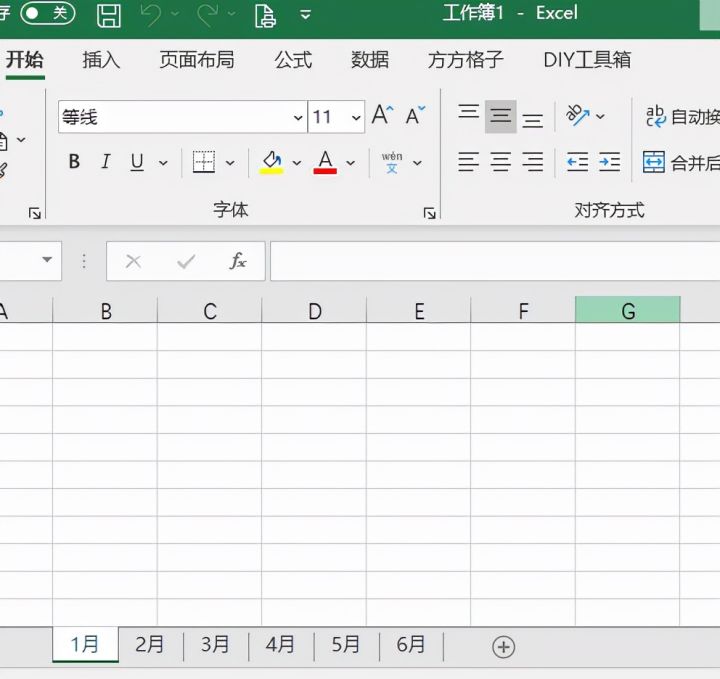Click the wén phonetic guide icon
The image size is (720, 679).
click(x=392, y=163)
